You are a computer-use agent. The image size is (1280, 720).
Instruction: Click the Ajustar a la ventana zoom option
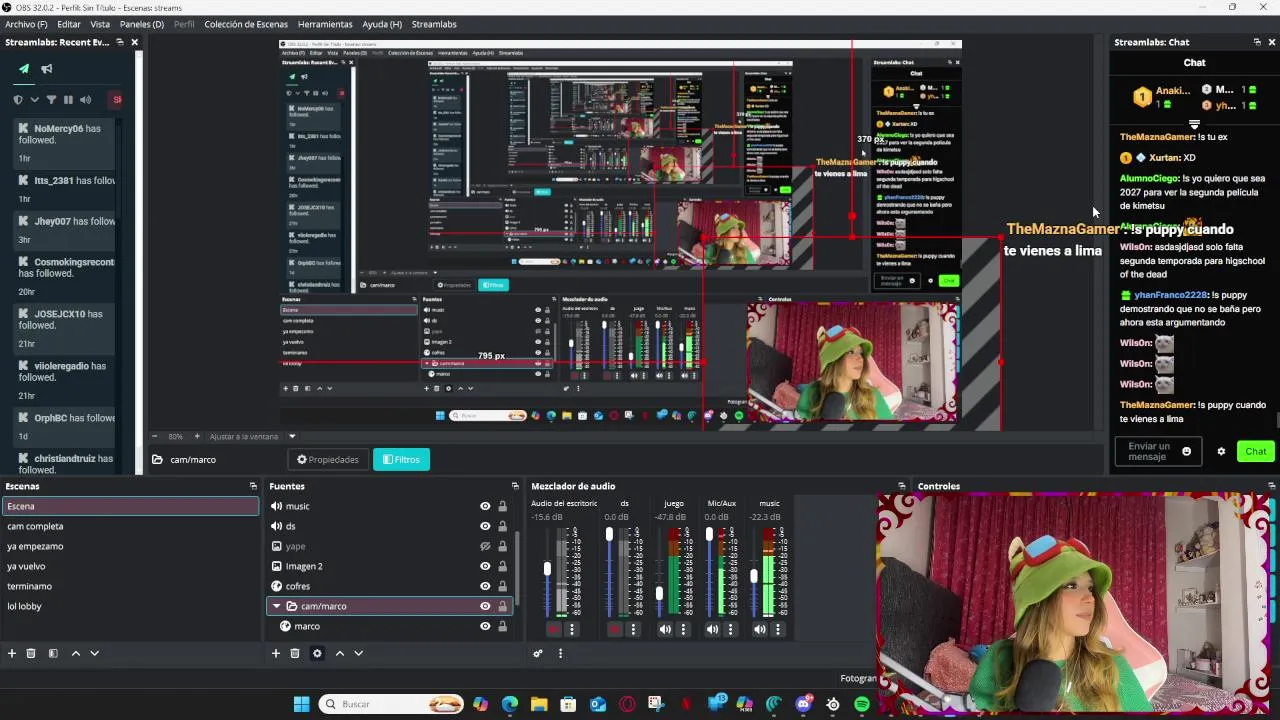(x=244, y=436)
